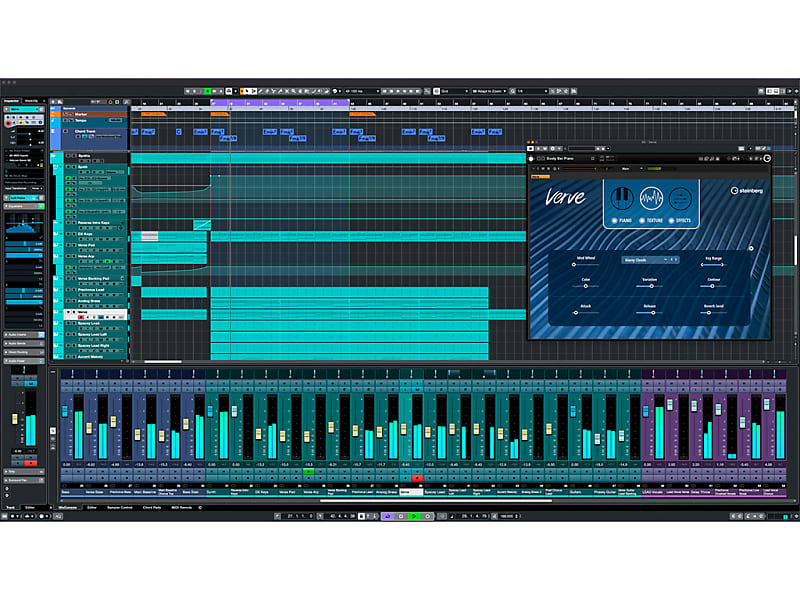Image resolution: width=800 pixels, height=600 pixels.
Task: Click the record enable button in Inspector
Action: pos(8,123)
